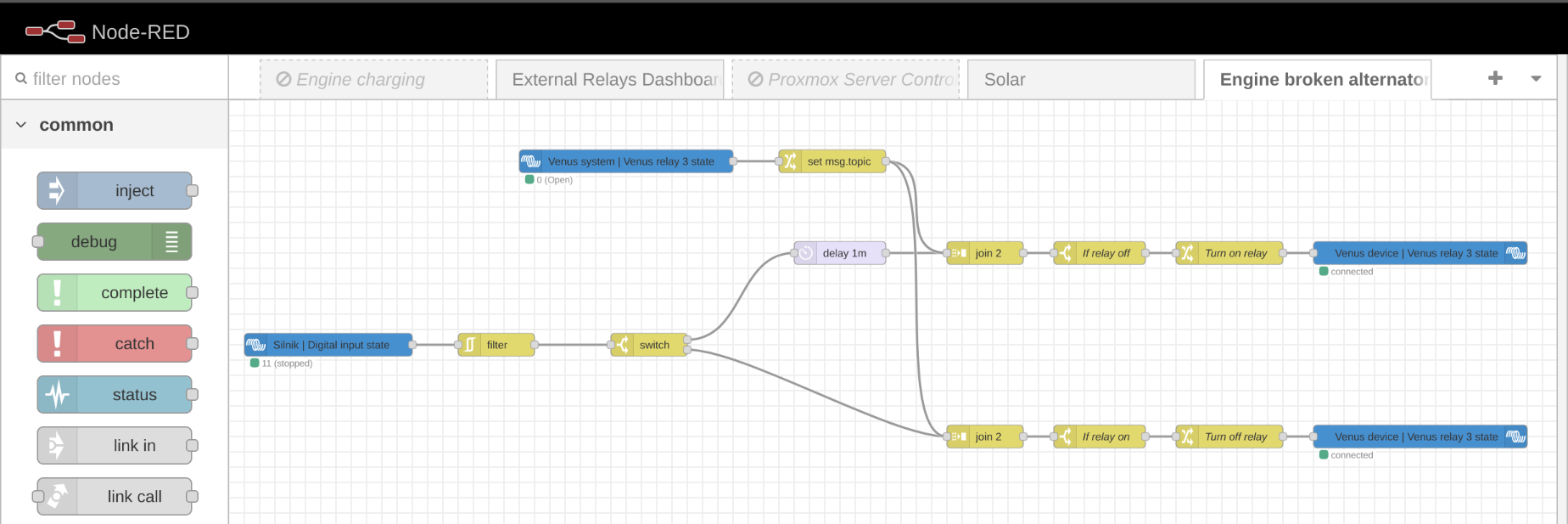Open the flow tab list dropdown
The image size is (1568, 524).
pos(1536,79)
